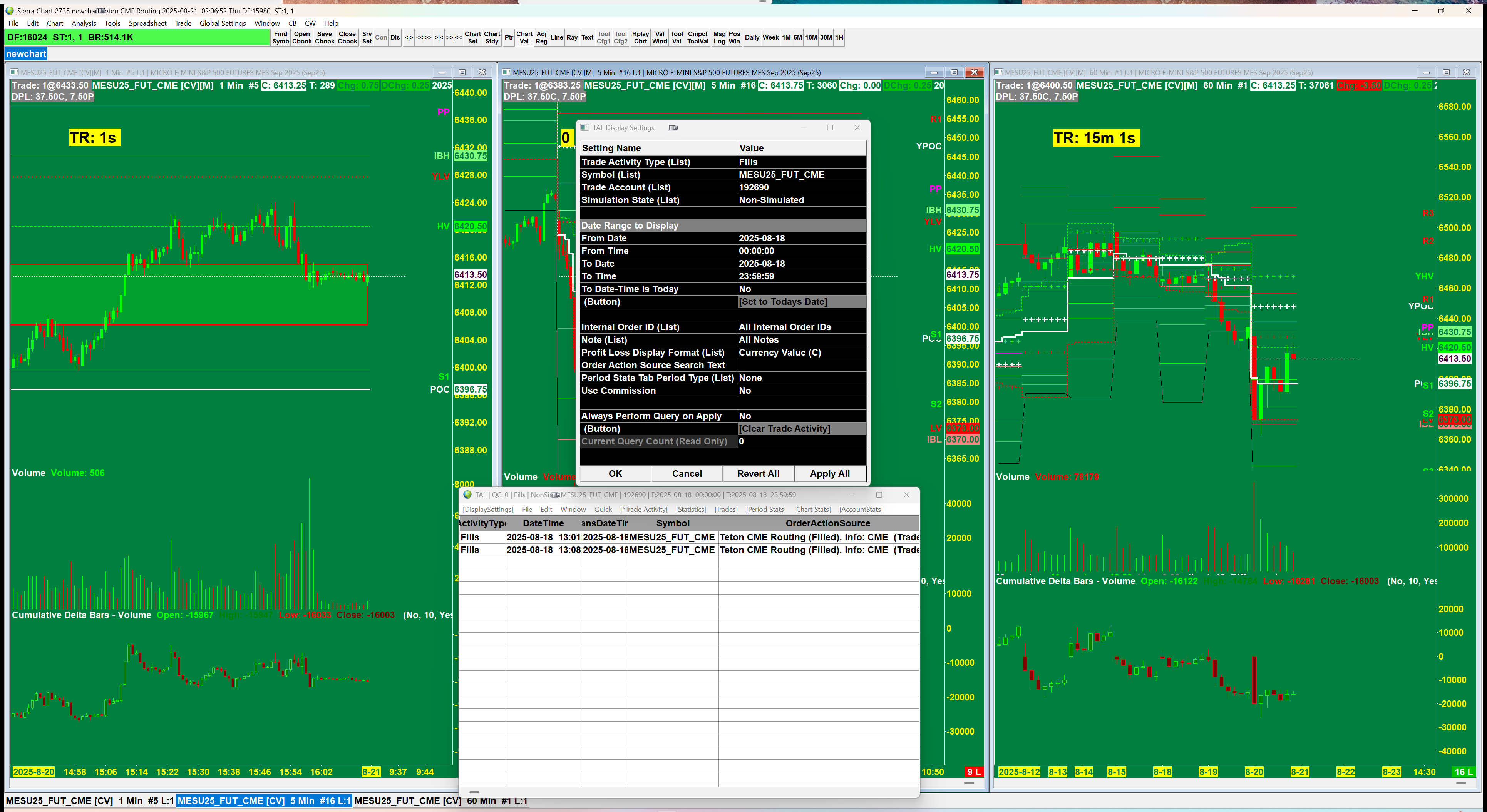Select the Text drawing tool
This screenshot has width=1487, height=812.
pos(587,37)
